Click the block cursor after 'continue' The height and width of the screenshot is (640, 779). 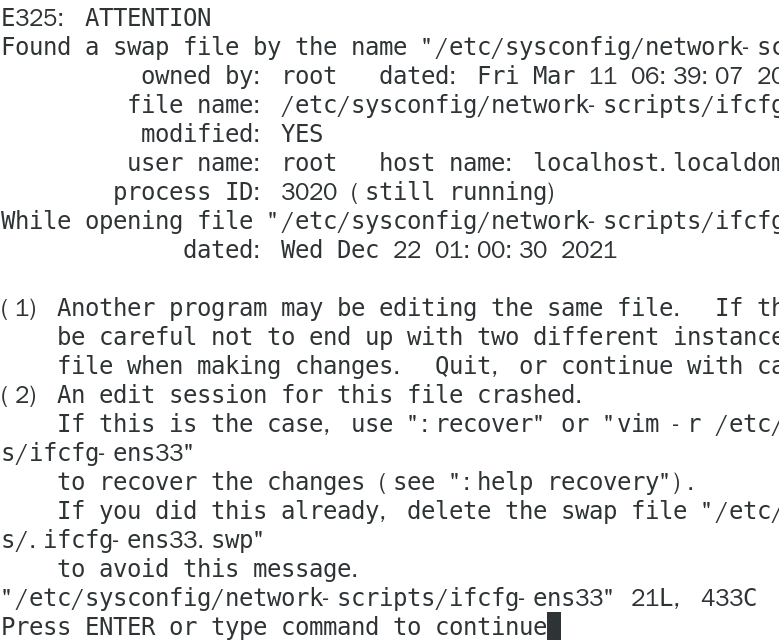pyautogui.click(x=554, y=626)
